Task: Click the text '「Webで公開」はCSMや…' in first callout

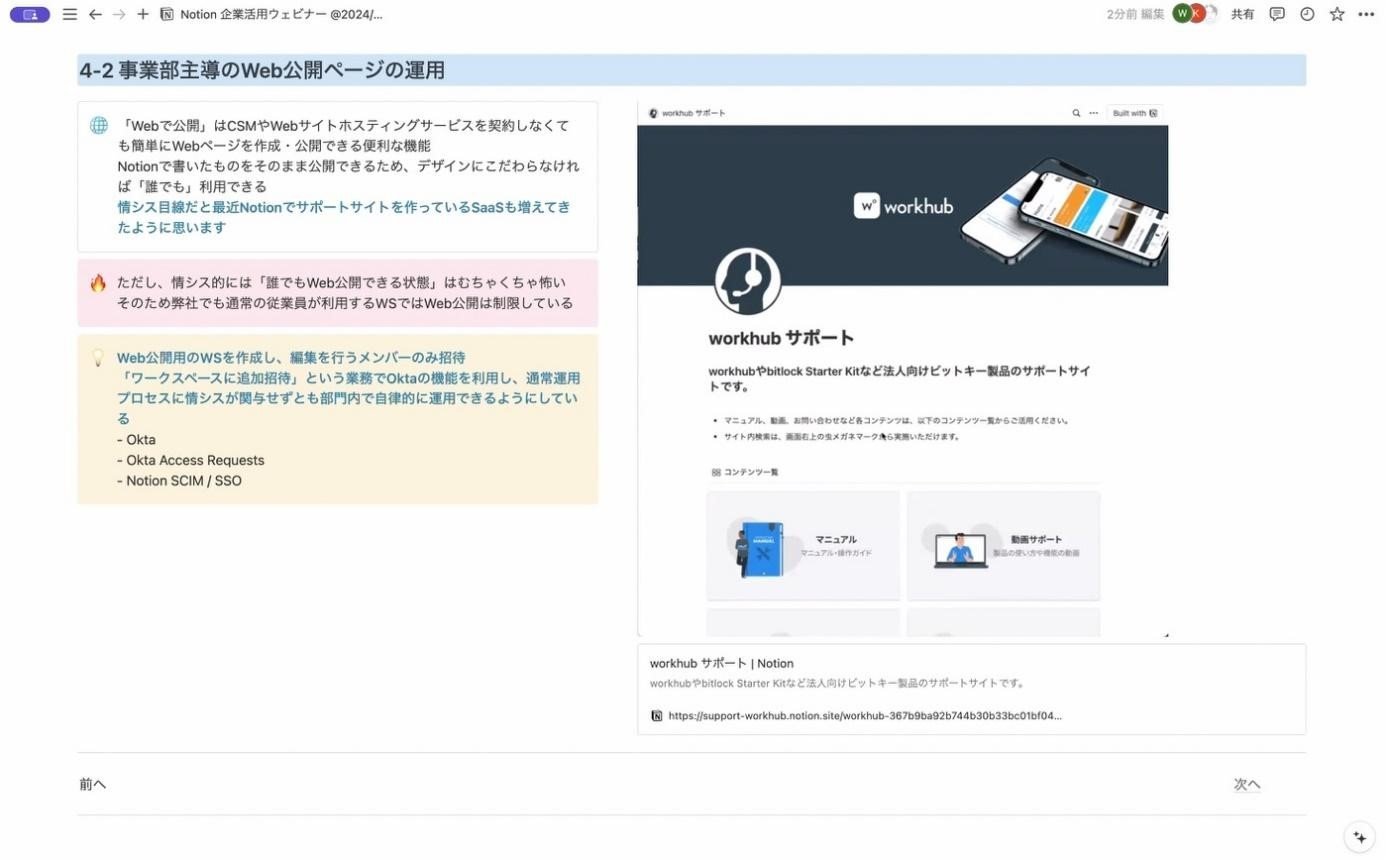Action: [x=343, y=135]
